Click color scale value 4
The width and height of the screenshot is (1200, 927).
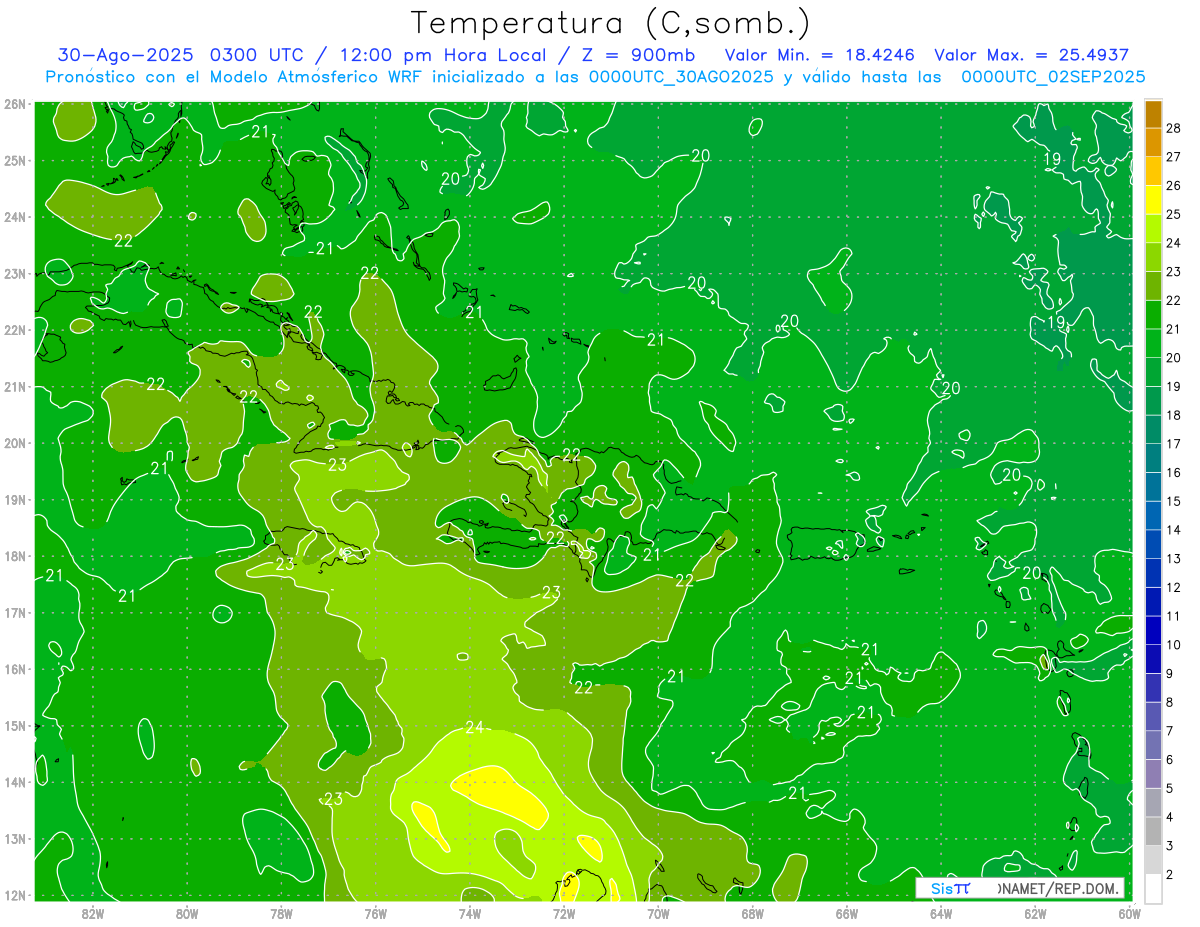tap(1170, 817)
